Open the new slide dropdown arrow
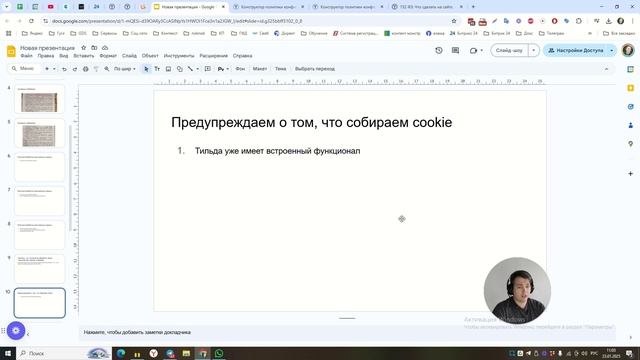 54,69
